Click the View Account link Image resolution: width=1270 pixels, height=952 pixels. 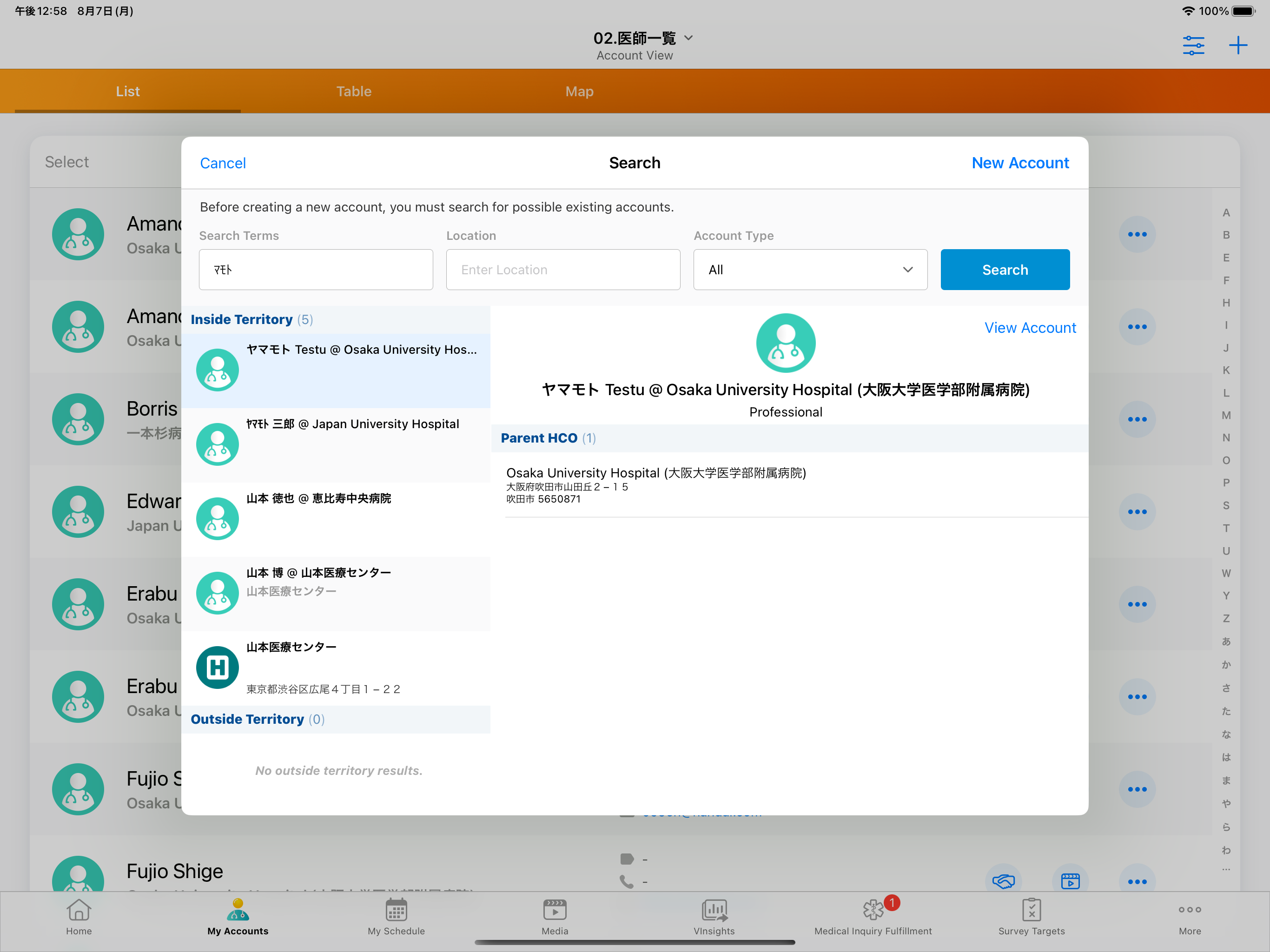(1030, 328)
